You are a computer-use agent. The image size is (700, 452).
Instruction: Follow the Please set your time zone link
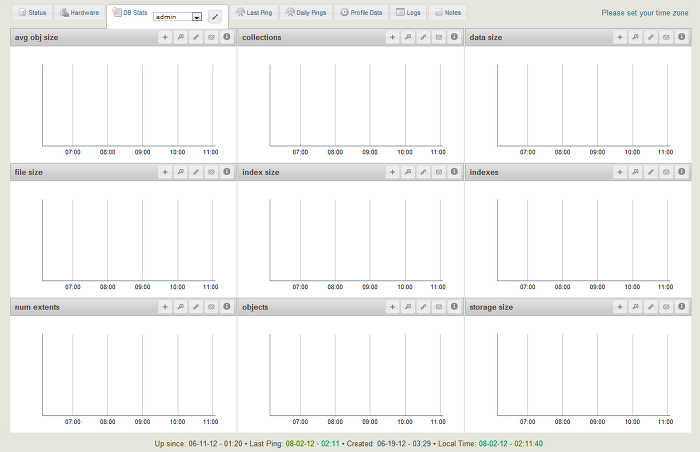(645, 13)
